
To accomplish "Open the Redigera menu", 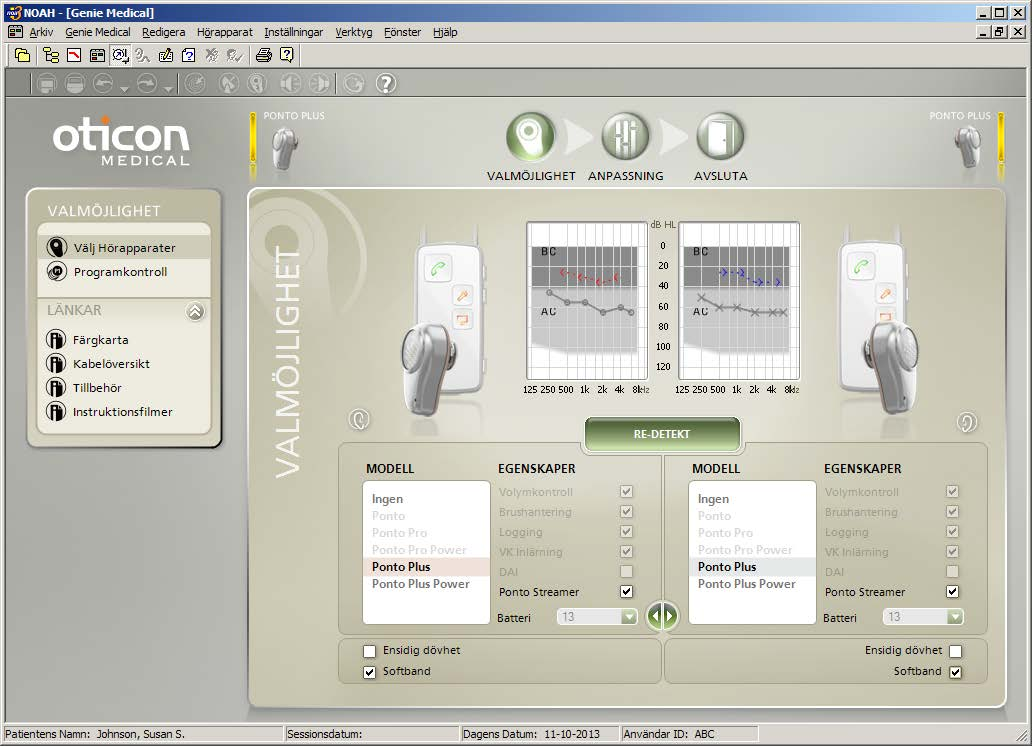I will (163, 32).
